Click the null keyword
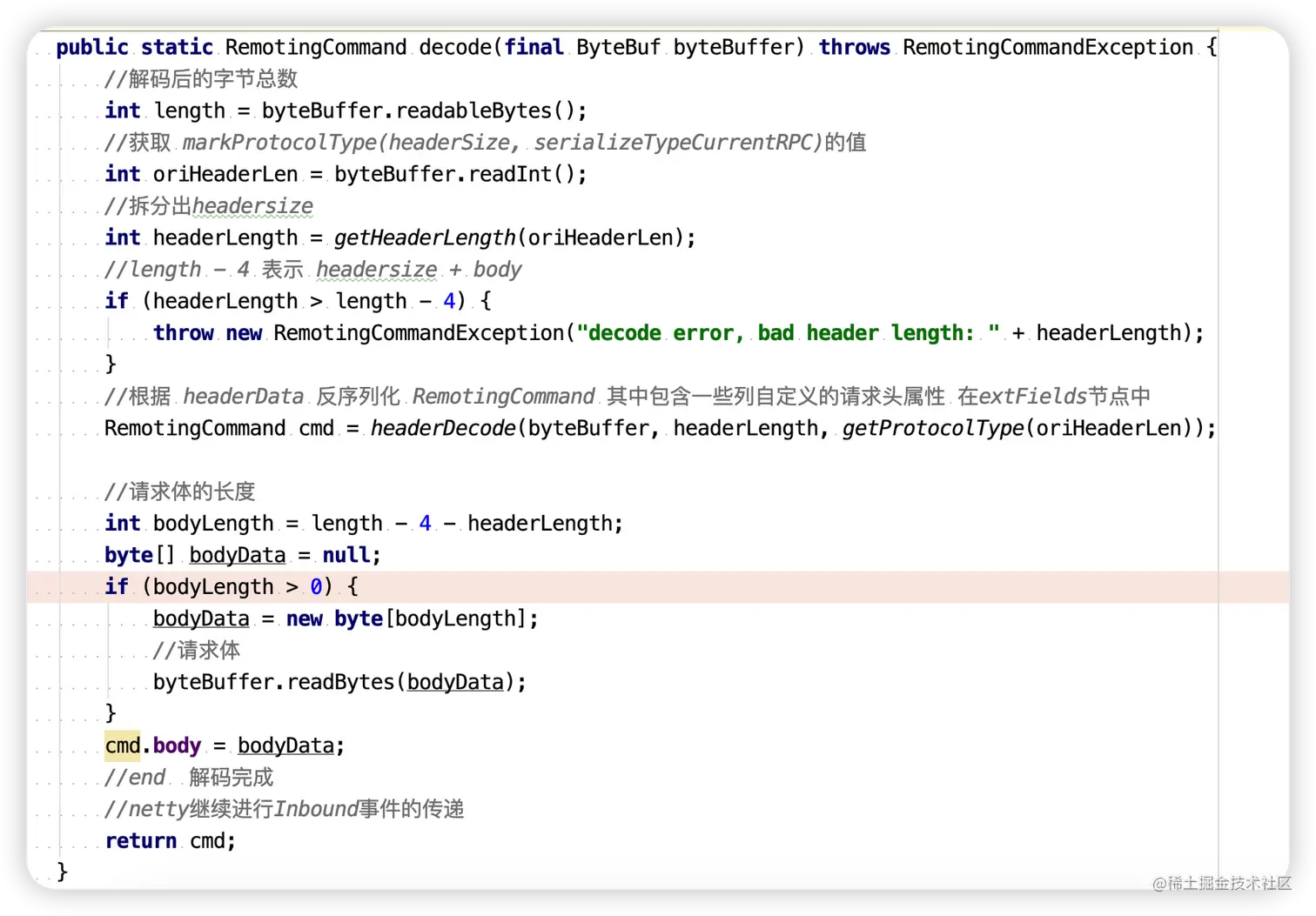Screen dimensions: 1316x916 [346, 555]
